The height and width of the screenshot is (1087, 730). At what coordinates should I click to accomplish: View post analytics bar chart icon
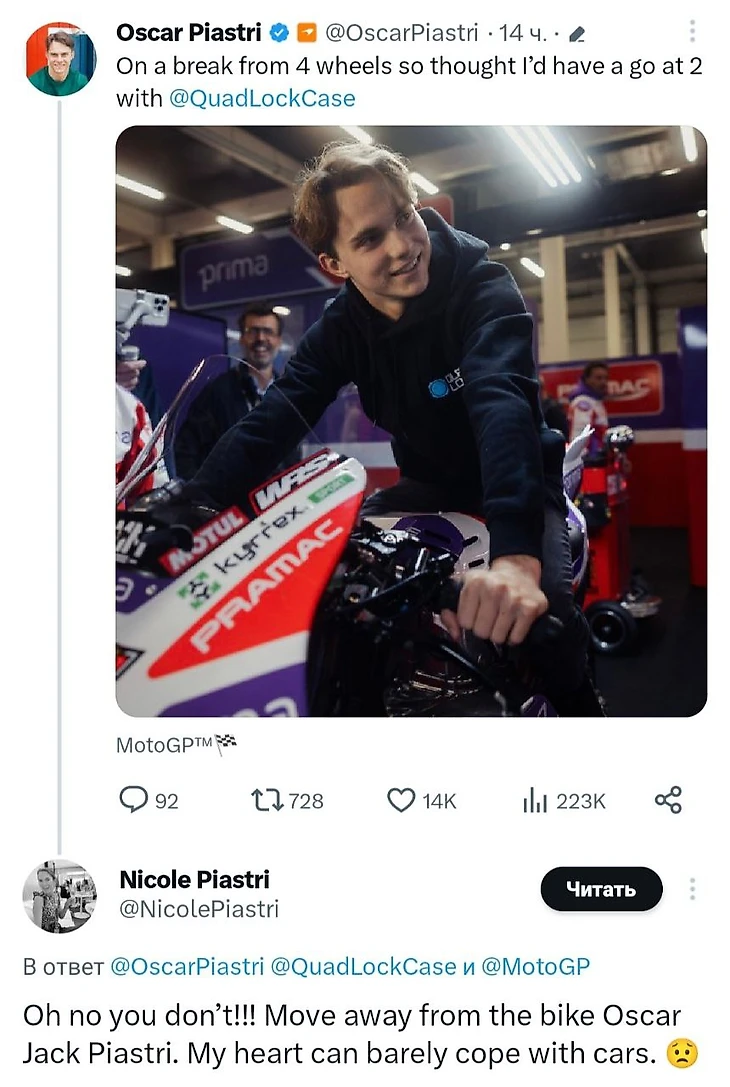(536, 799)
